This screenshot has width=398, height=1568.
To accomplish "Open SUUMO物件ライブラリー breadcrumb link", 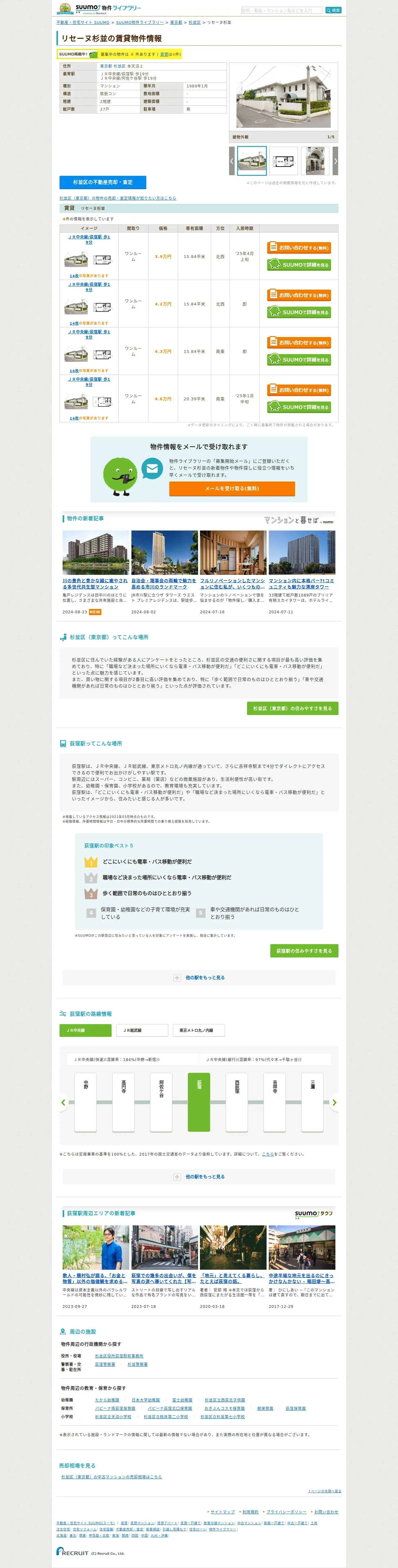I will coord(140,23).
